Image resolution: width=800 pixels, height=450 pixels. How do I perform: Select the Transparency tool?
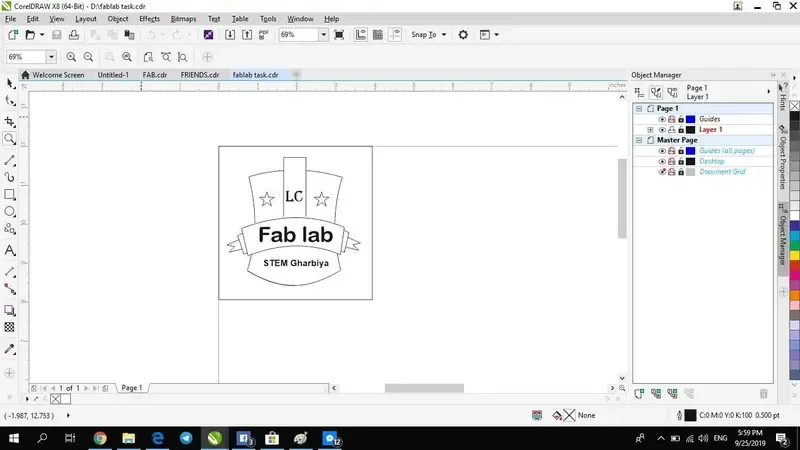[10, 327]
